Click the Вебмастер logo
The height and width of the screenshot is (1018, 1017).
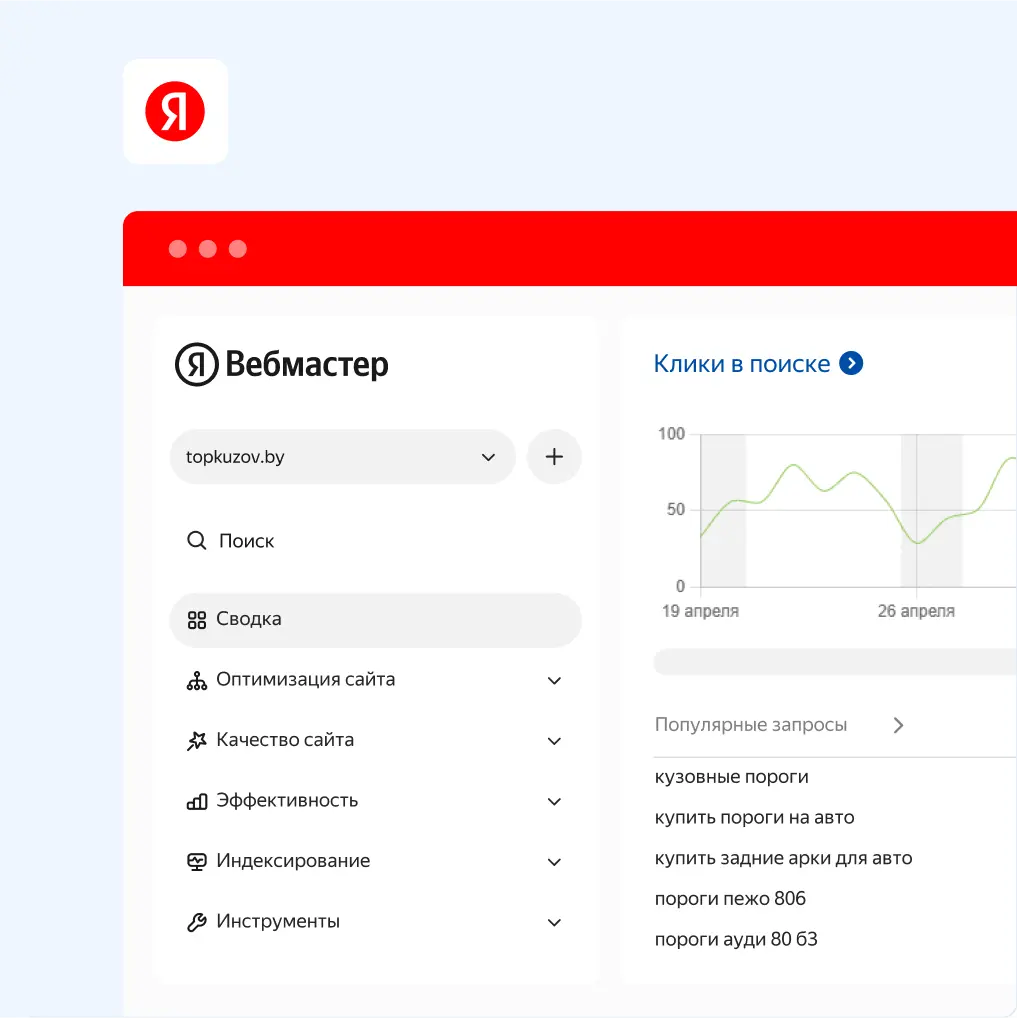(x=281, y=364)
